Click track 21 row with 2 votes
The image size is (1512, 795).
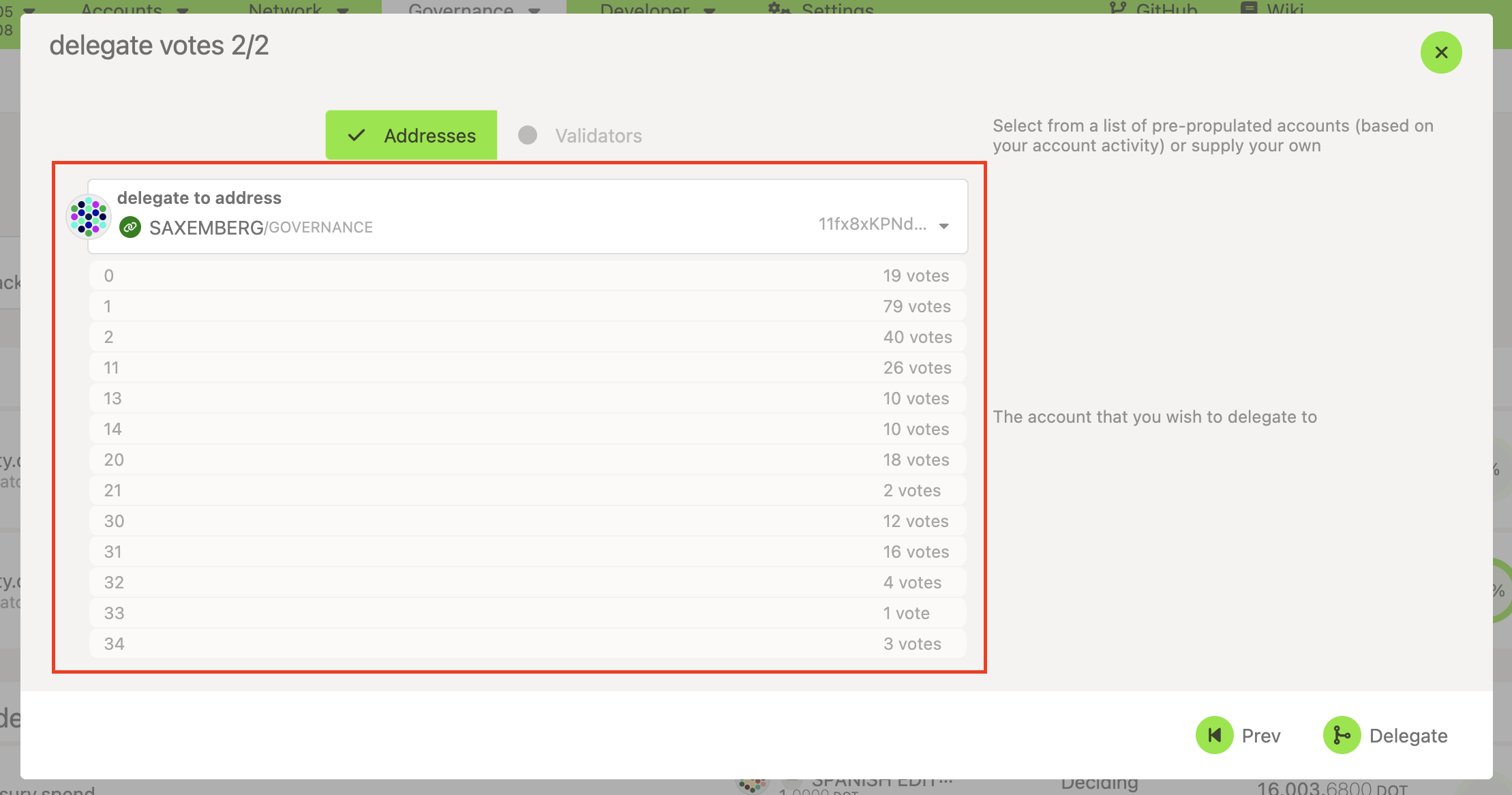tap(527, 490)
